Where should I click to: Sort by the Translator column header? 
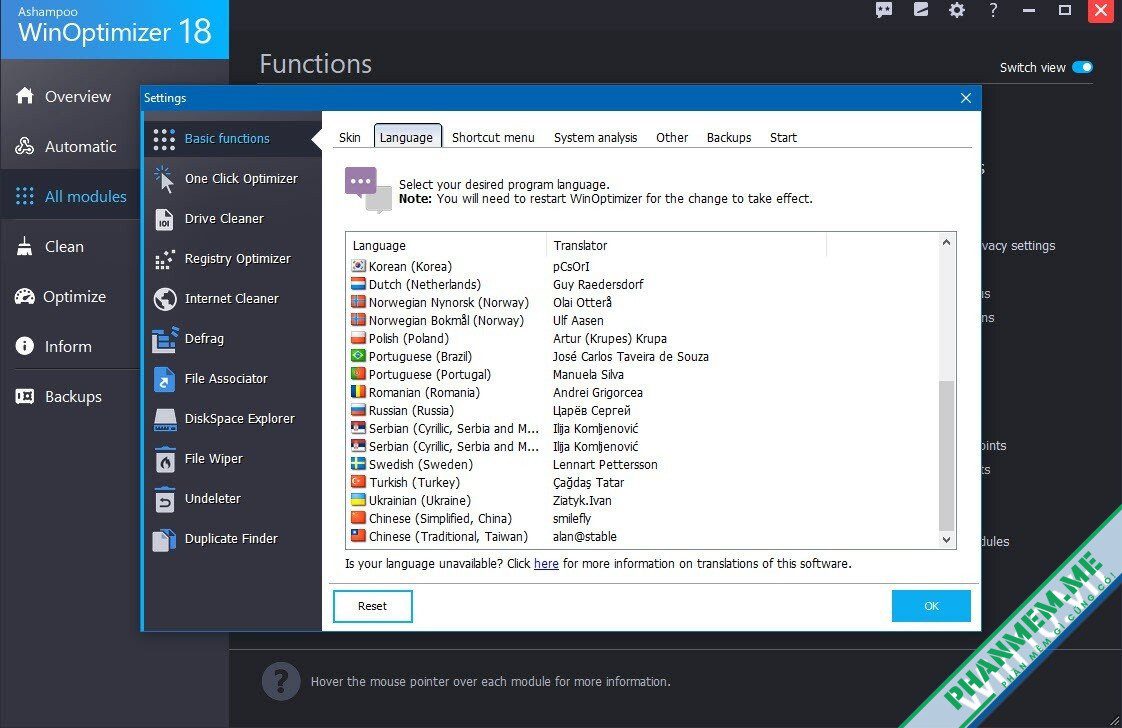click(x=687, y=246)
